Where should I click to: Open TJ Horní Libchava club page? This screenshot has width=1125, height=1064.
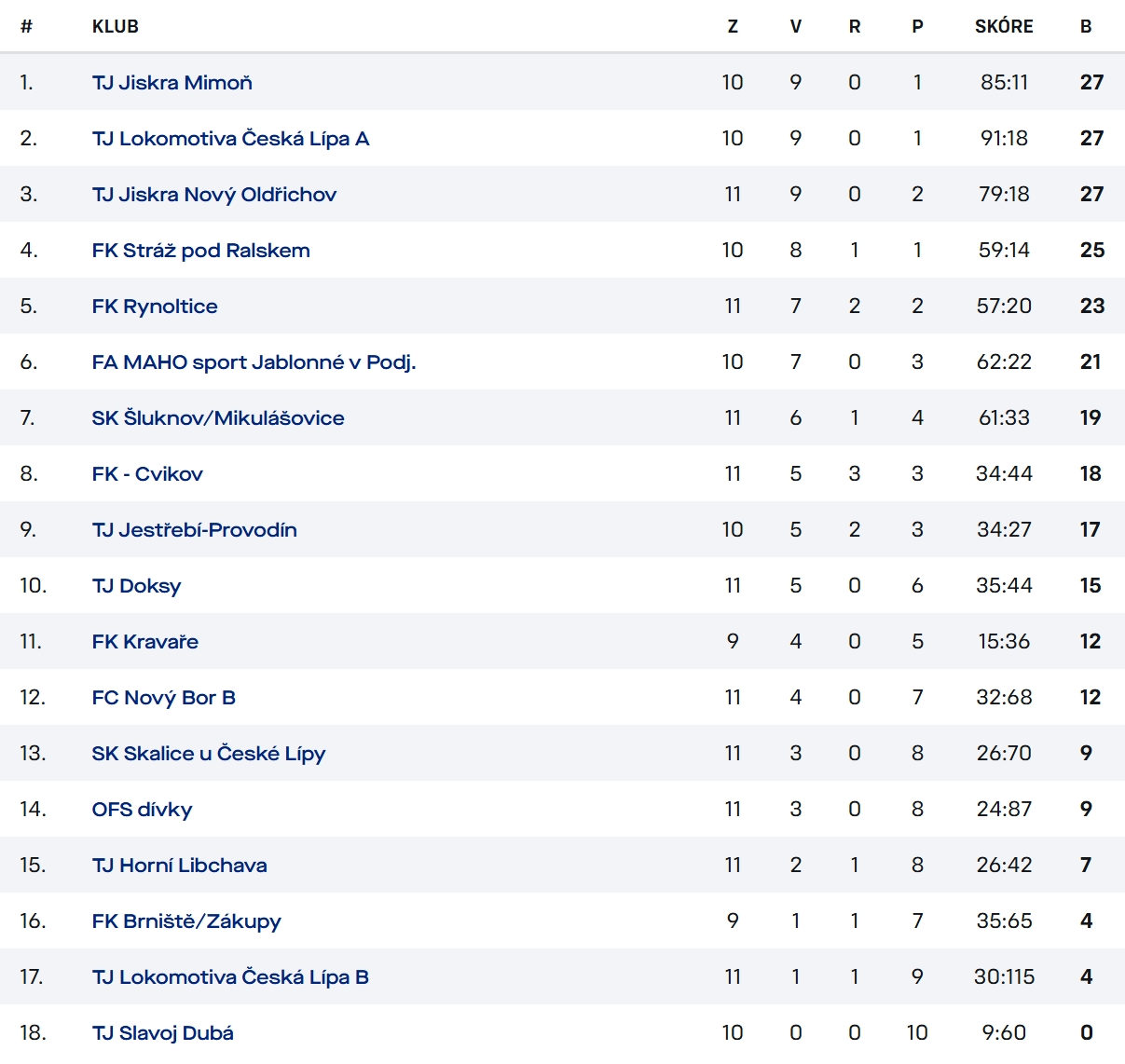(x=179, y=866)
